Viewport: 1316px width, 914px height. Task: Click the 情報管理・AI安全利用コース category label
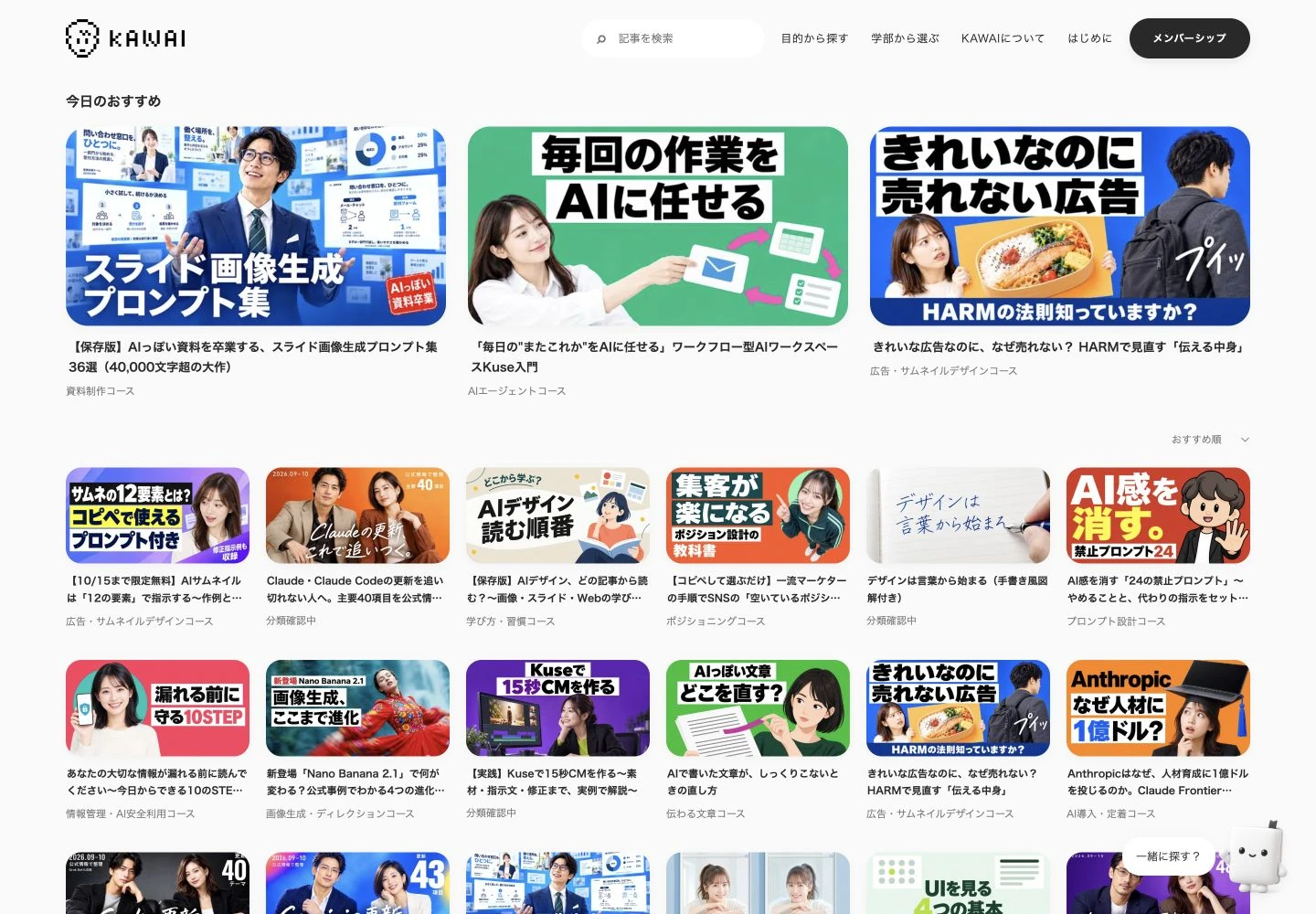click(x=131, y=814)
